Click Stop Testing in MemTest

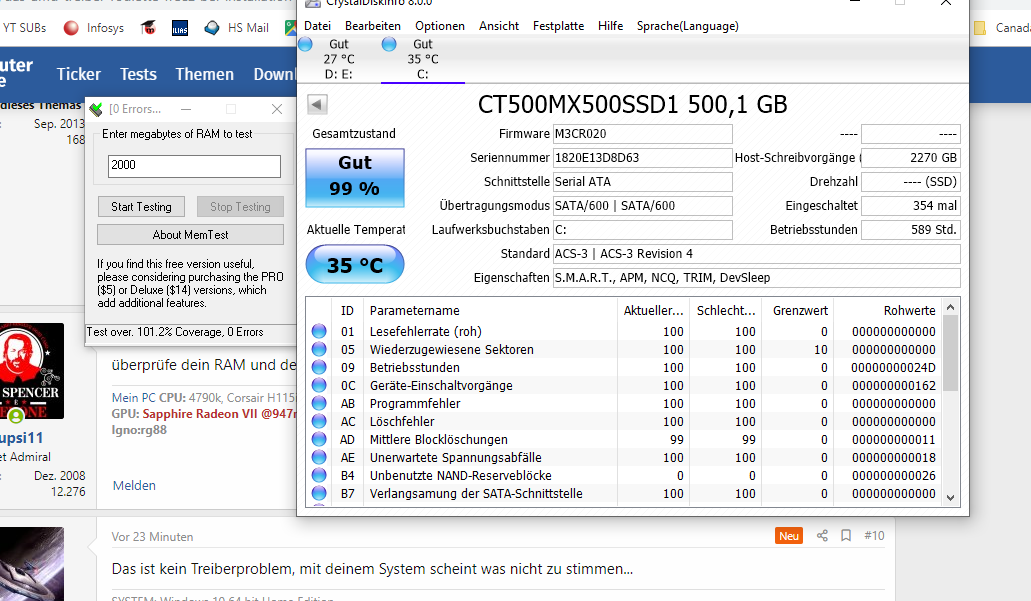[x=240, y=206]
